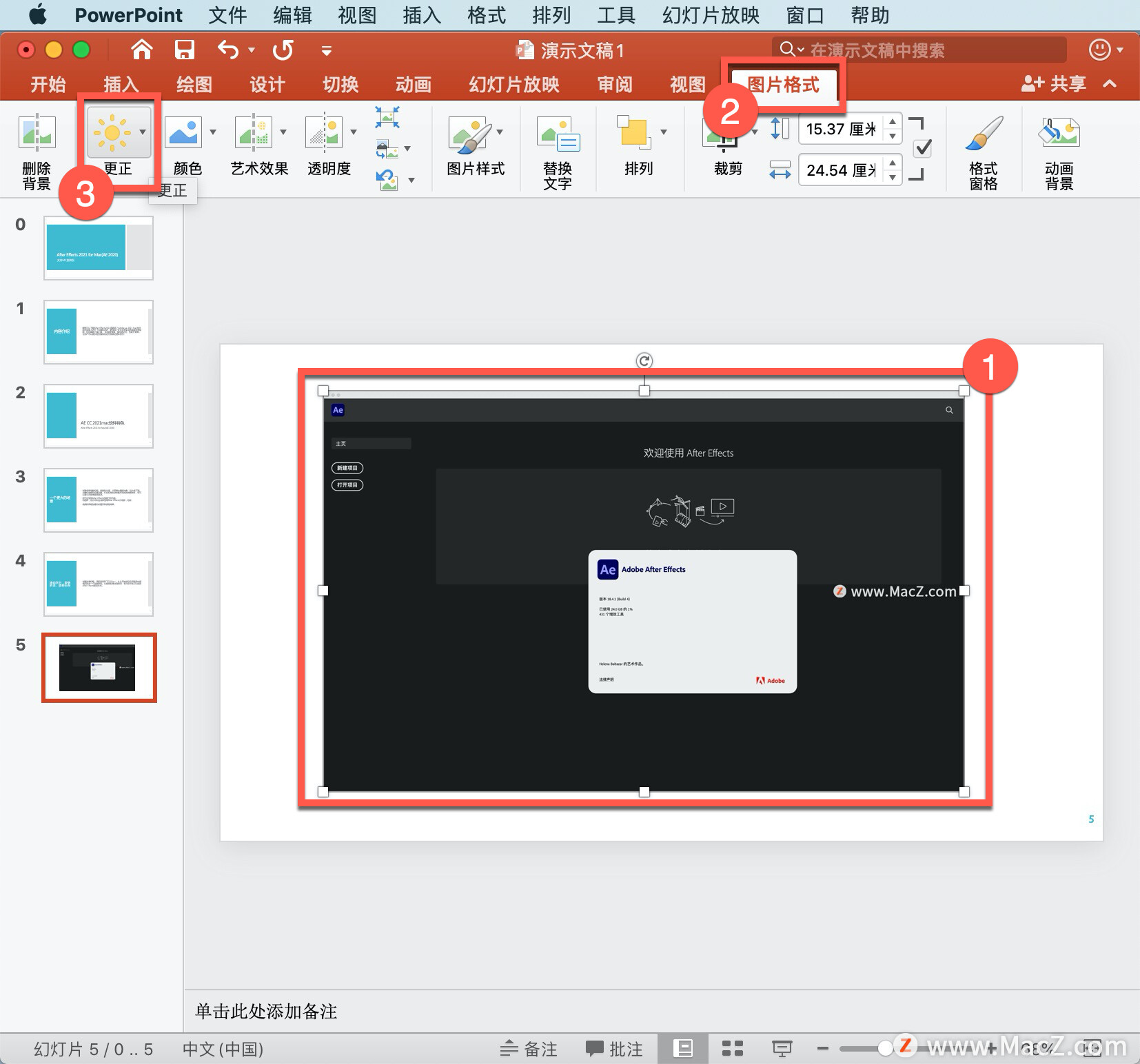
Task: Expand the Undo history dropdown arrow
Action: point(252,50)
